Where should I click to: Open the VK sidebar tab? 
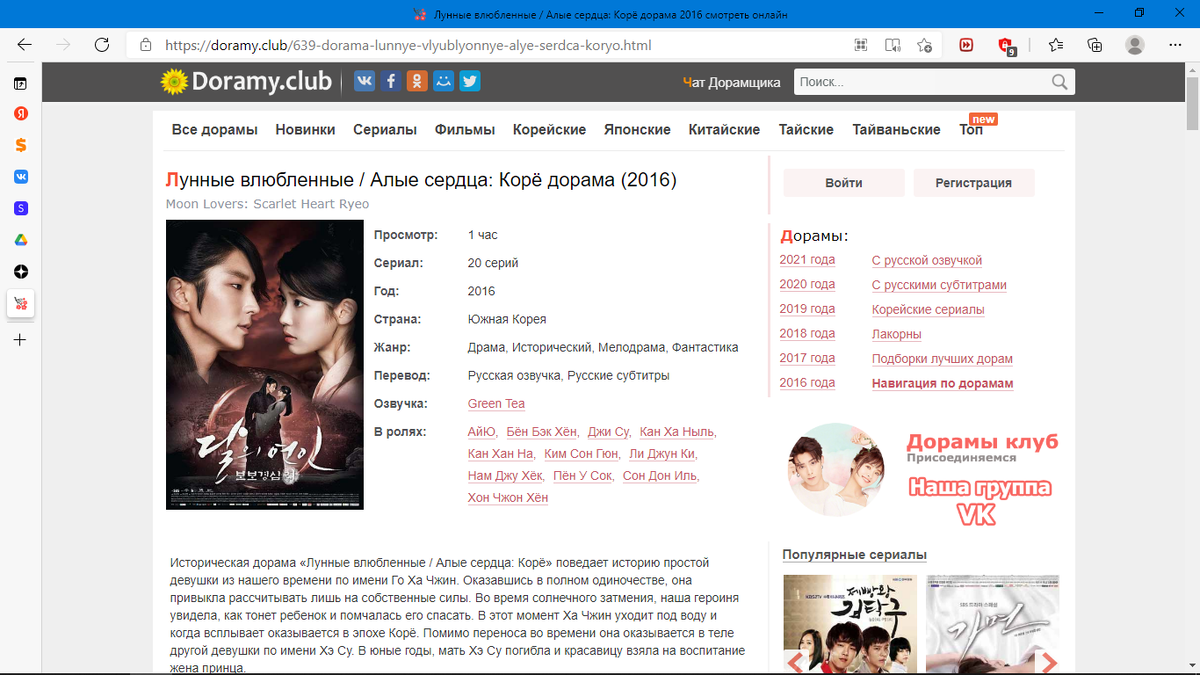coord(20,177)
